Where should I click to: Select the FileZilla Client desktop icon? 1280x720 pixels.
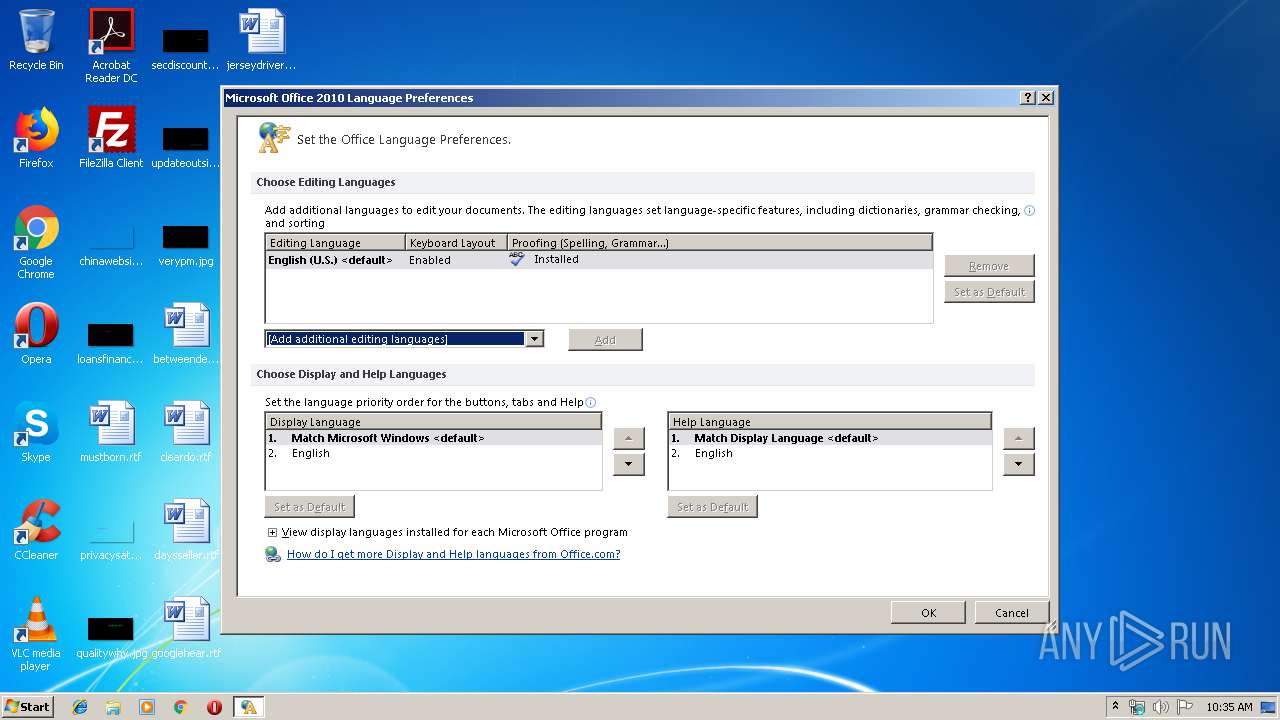coord(111,138)
